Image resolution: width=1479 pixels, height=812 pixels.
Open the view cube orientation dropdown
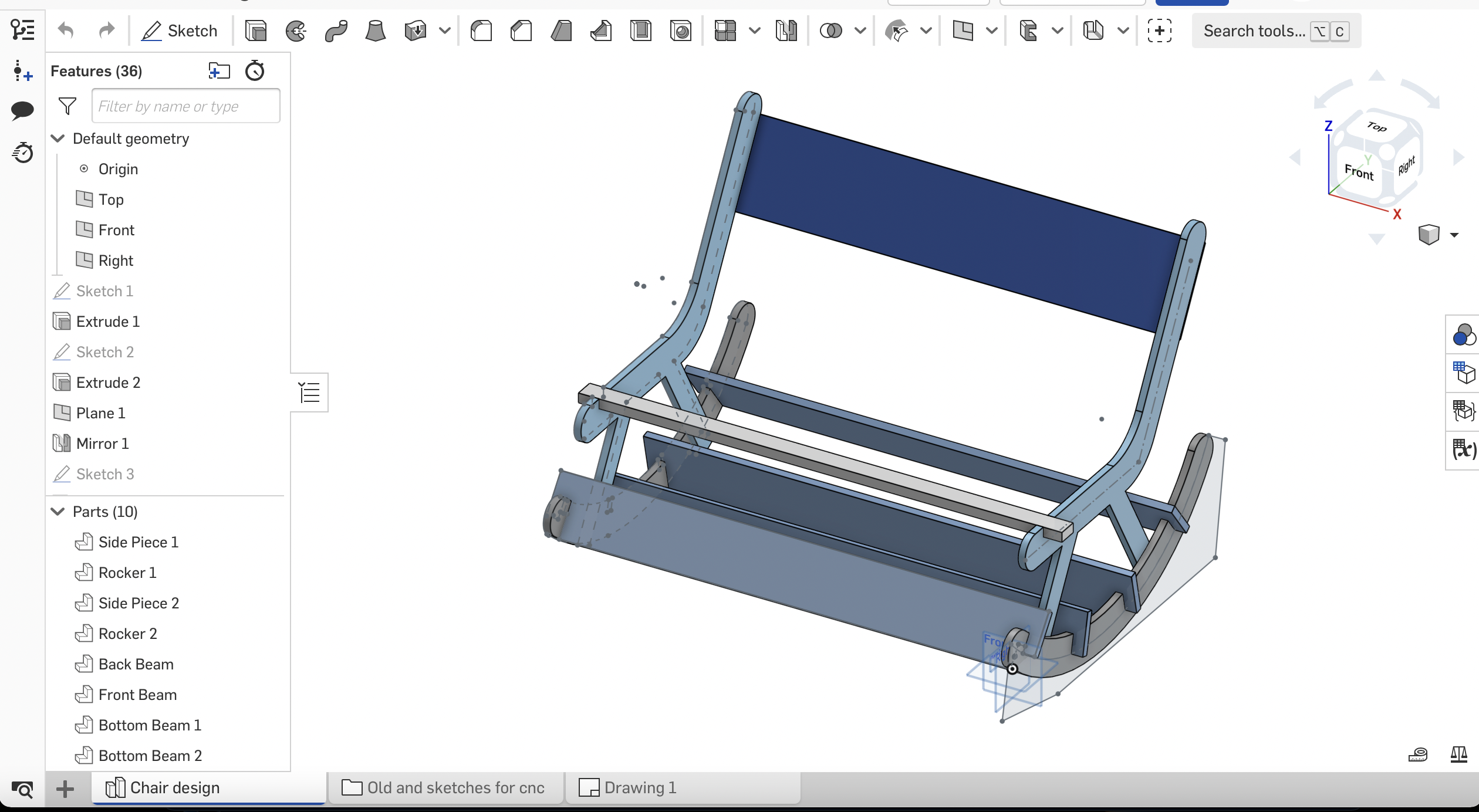1454,235
